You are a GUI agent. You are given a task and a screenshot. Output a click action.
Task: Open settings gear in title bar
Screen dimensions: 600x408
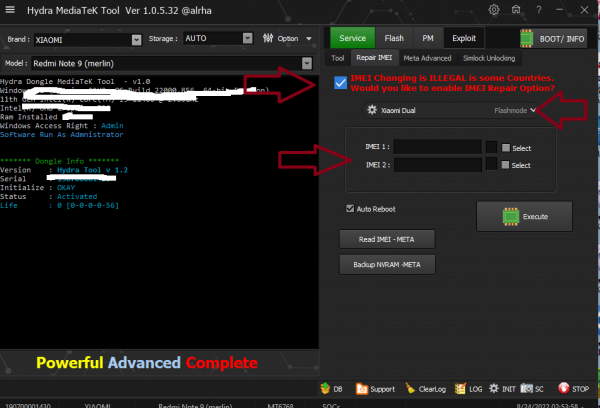[494, 10]
